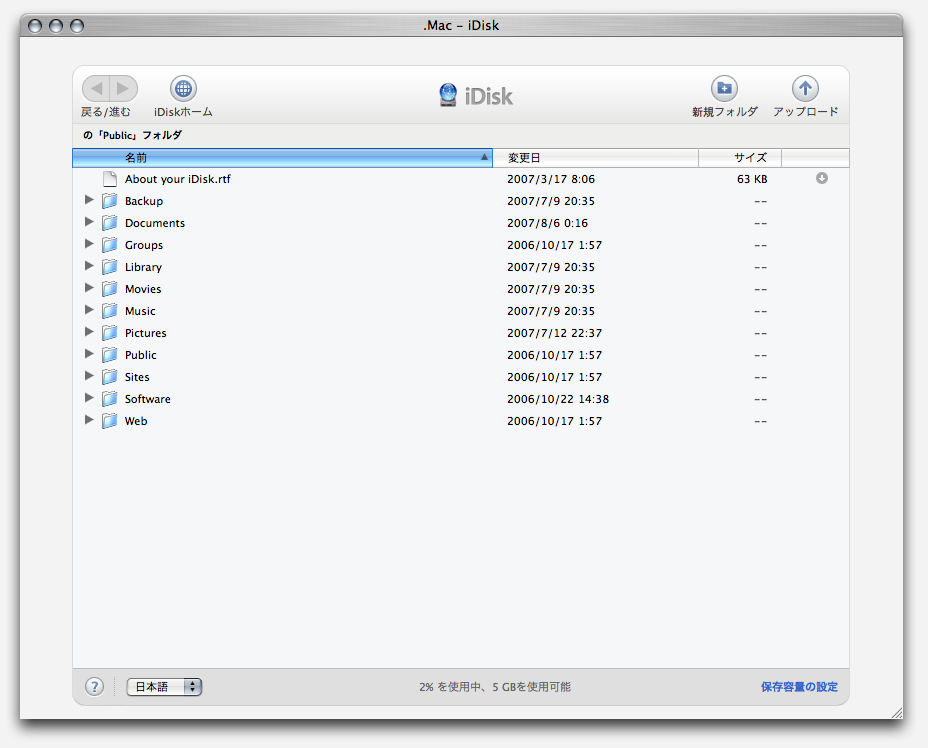
Task: Expand the Documents folder triangle
Action: pos(89,222)
